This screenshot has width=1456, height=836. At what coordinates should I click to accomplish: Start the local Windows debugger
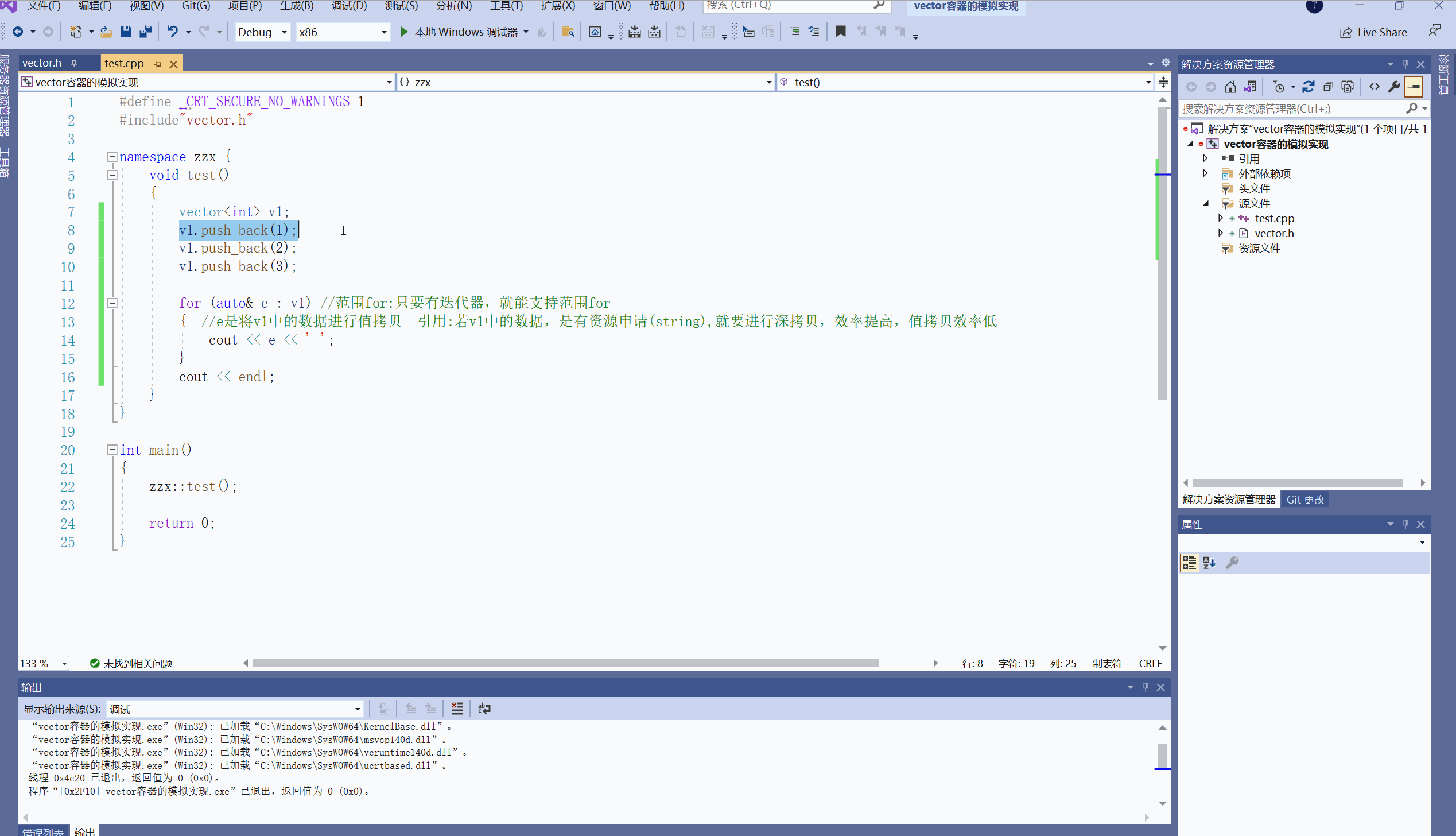point(460,32)
